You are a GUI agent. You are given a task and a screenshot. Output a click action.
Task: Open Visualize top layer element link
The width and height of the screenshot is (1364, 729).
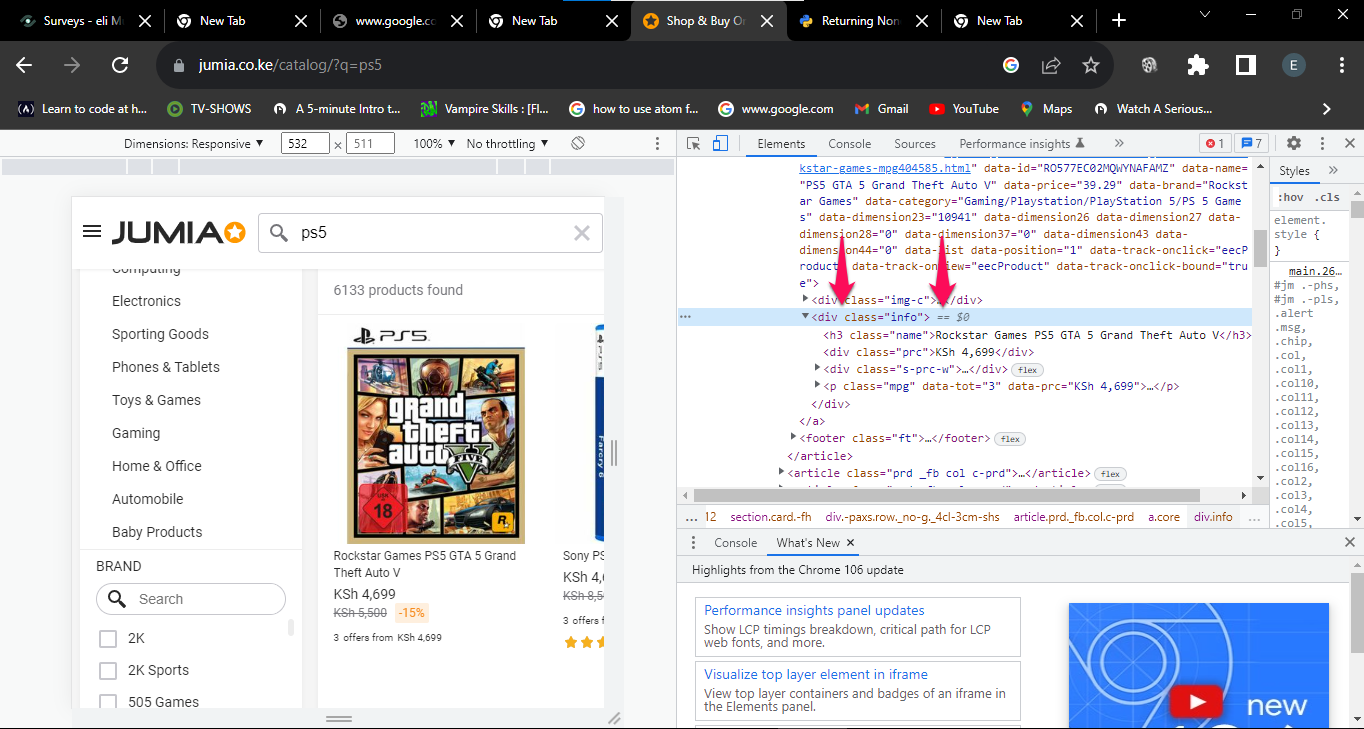(x=816, y=674)
